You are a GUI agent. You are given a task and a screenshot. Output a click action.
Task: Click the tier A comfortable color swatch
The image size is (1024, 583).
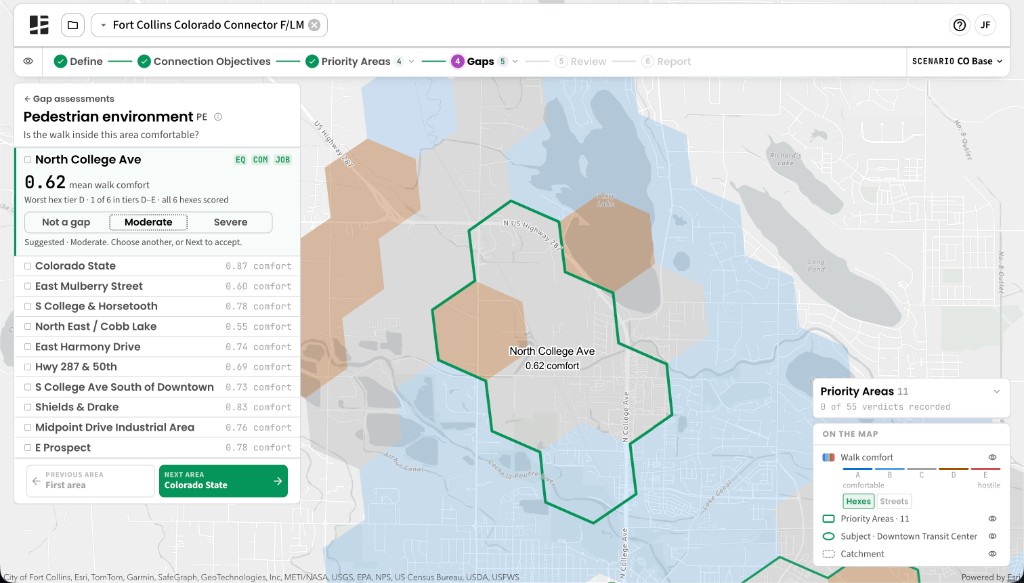[x=857, y=469]
